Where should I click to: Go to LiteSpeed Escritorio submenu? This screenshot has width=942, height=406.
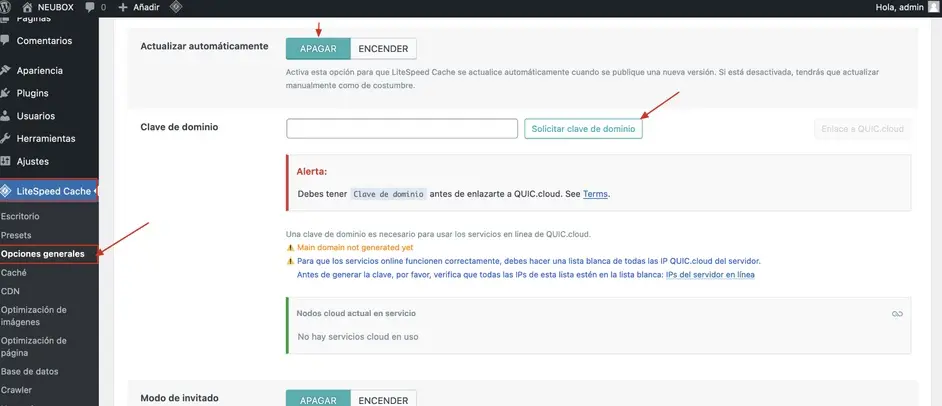(20, 216)
